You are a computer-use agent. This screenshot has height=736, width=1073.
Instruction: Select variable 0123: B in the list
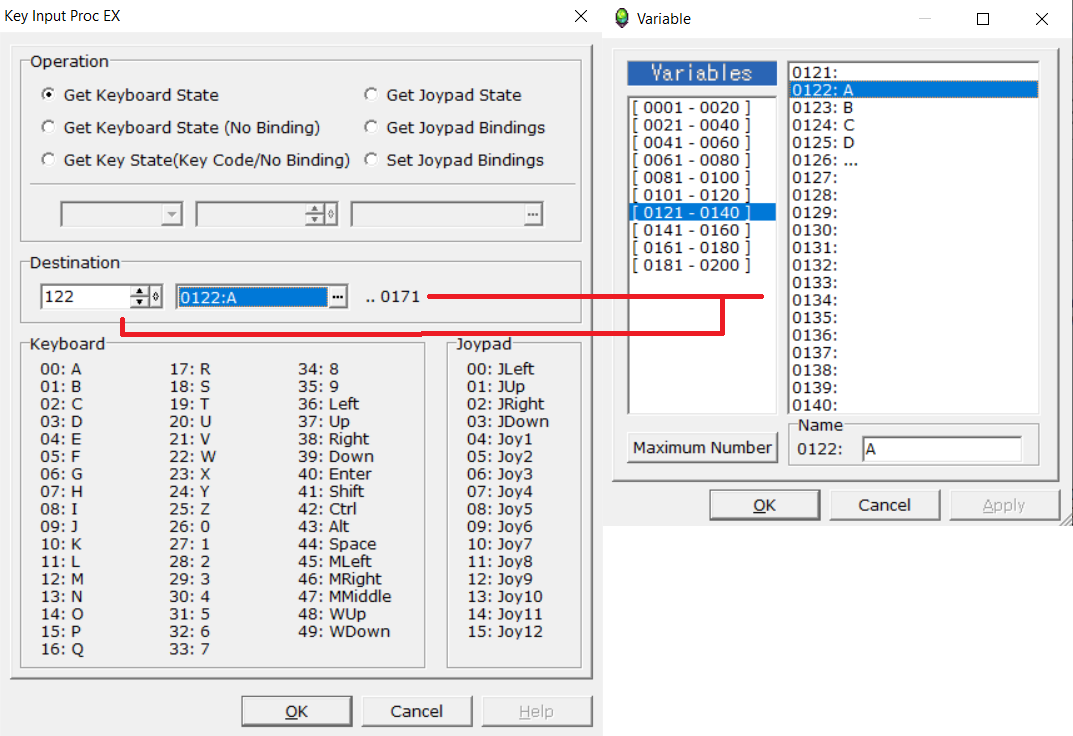[x=914, y=107]
